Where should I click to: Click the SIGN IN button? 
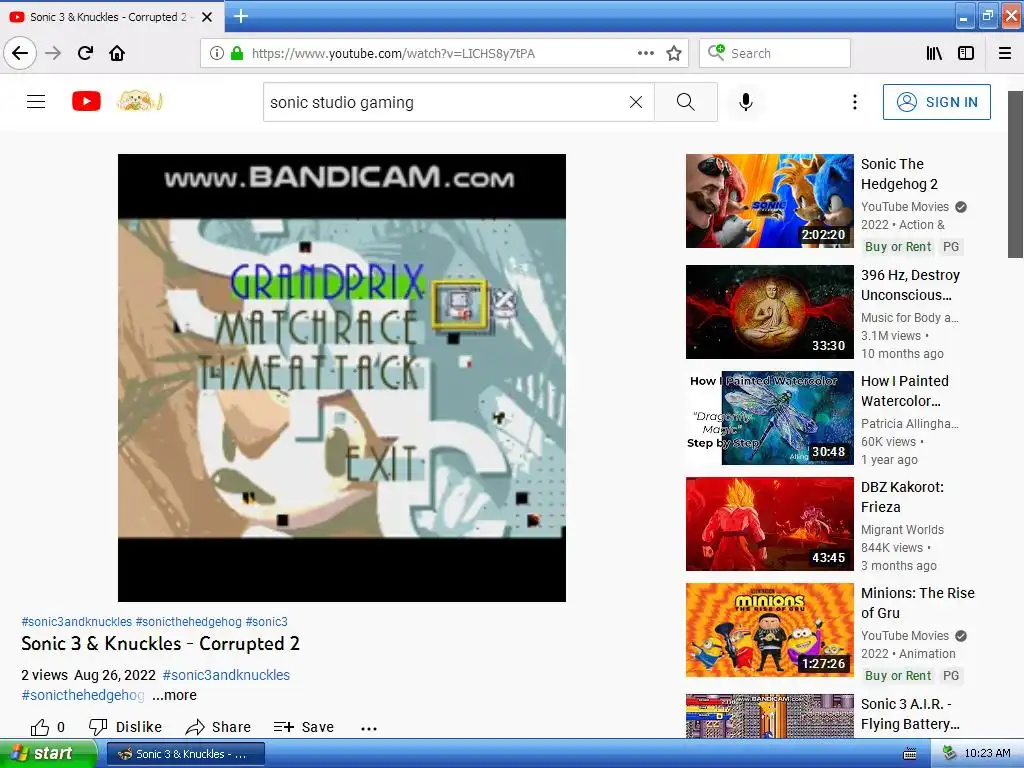point(936,102)
